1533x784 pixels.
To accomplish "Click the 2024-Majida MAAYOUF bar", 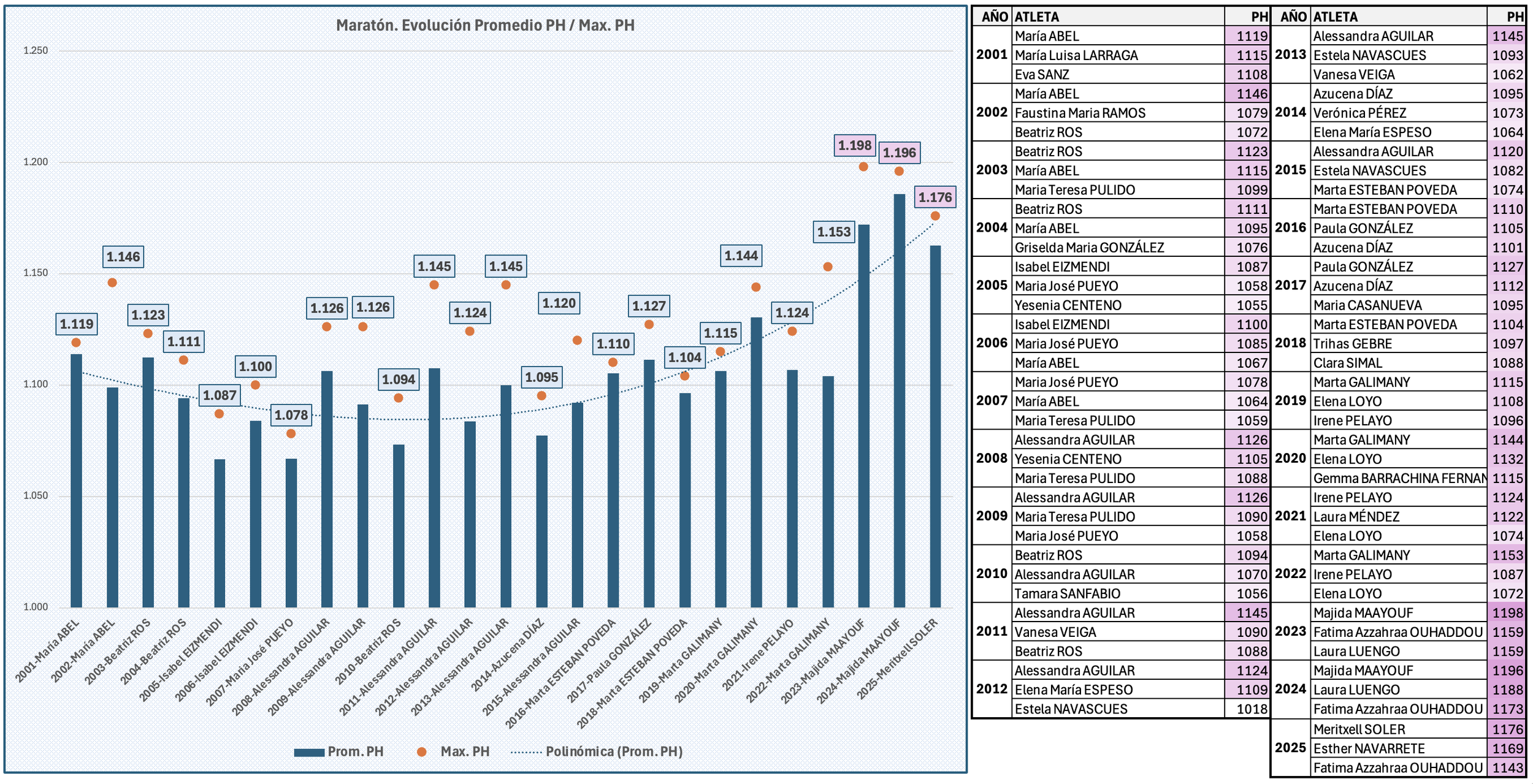I will click(899, 398).
